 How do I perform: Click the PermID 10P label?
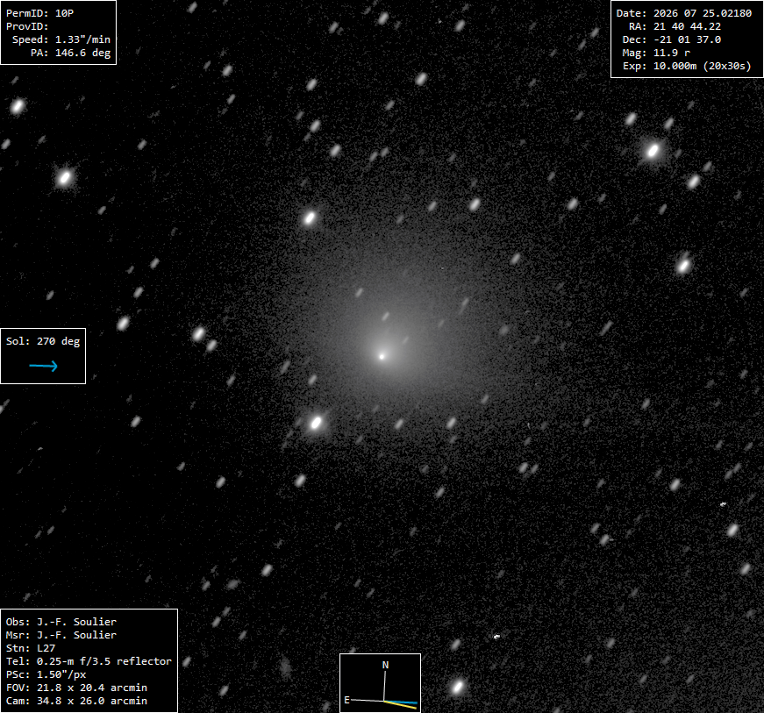tap(39, 14)
